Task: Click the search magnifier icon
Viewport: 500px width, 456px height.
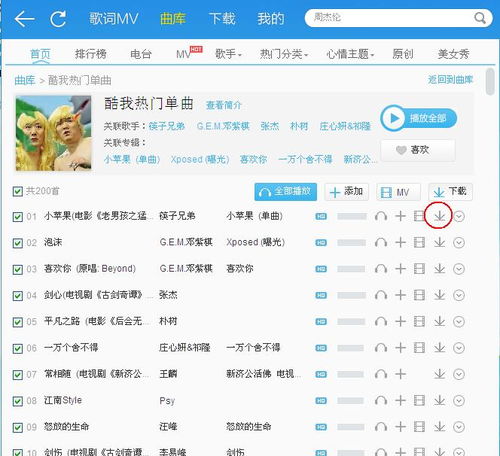Action: point(480,18)
